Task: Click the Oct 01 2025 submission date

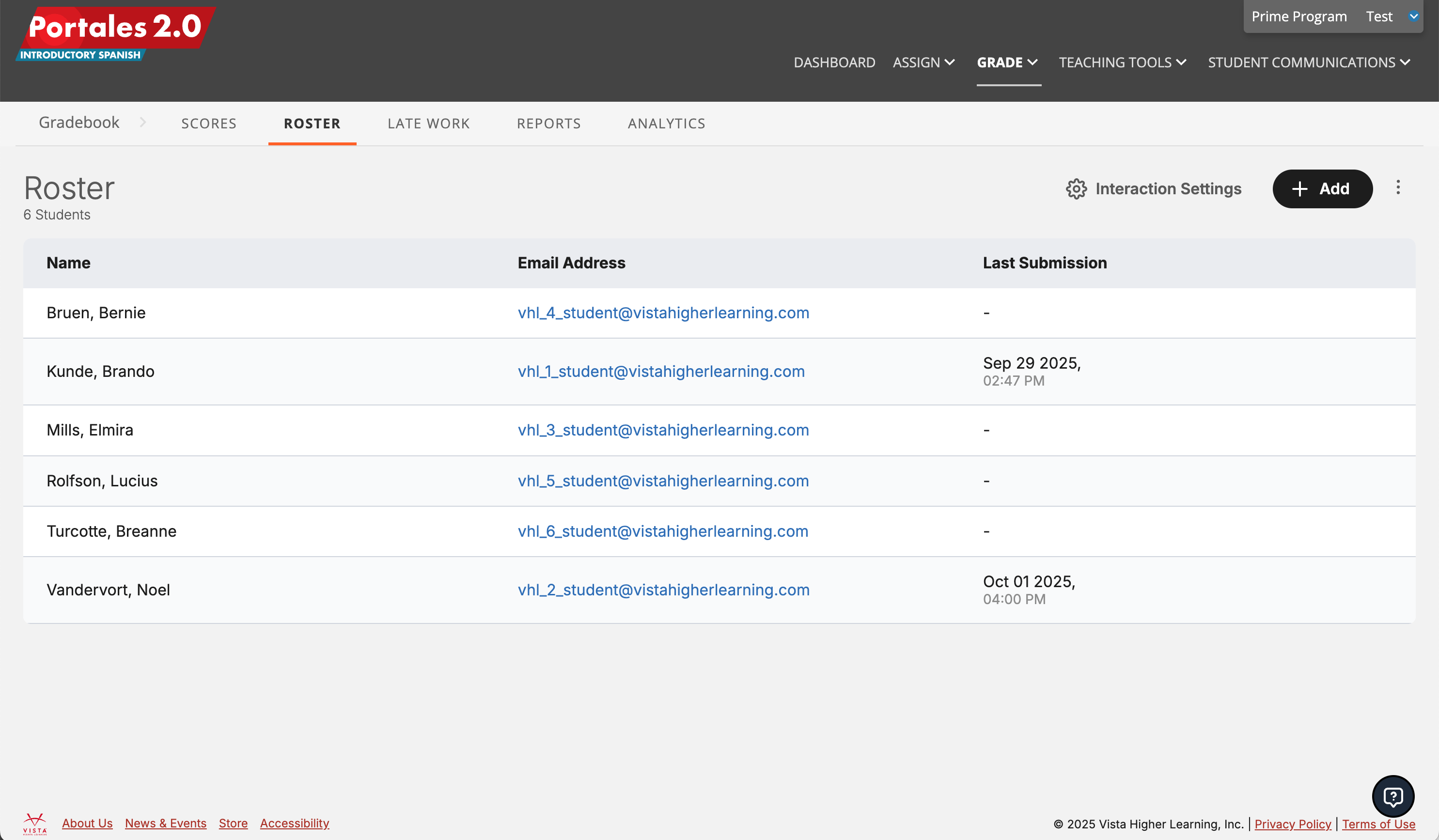Action: 1029,581
